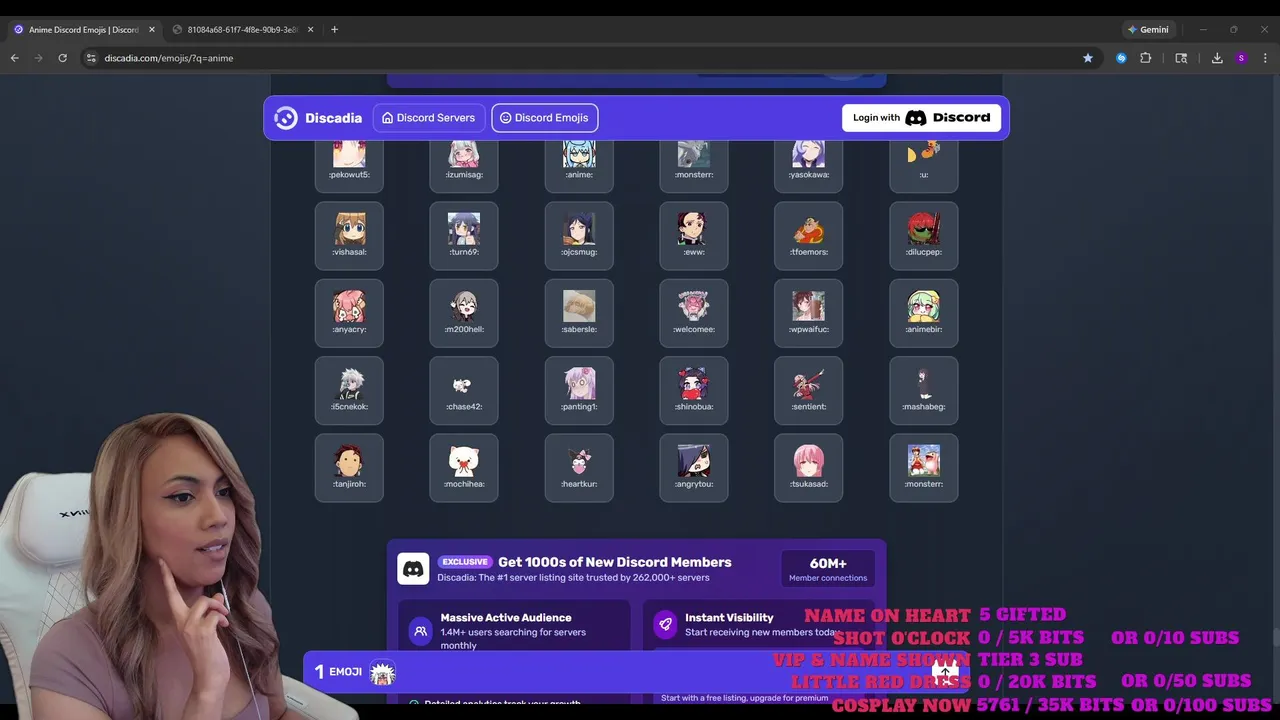Viewport: 1280px width, 720px height.
Task: Open a new browser tab
Action: pos(334,30)
